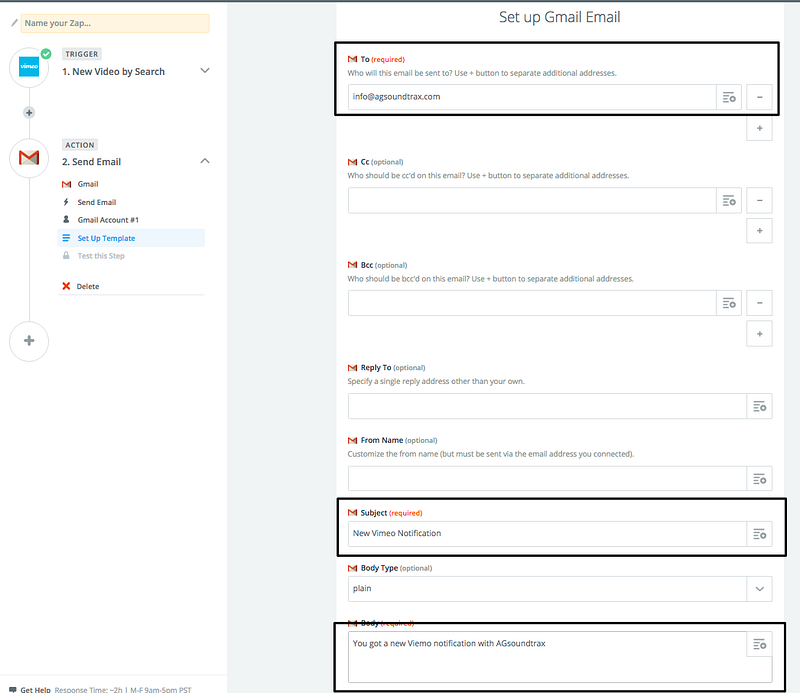Open insert-field picker for Bcc field
The height and width of the screenshot is (693, 800).
[x=729, y=303]
